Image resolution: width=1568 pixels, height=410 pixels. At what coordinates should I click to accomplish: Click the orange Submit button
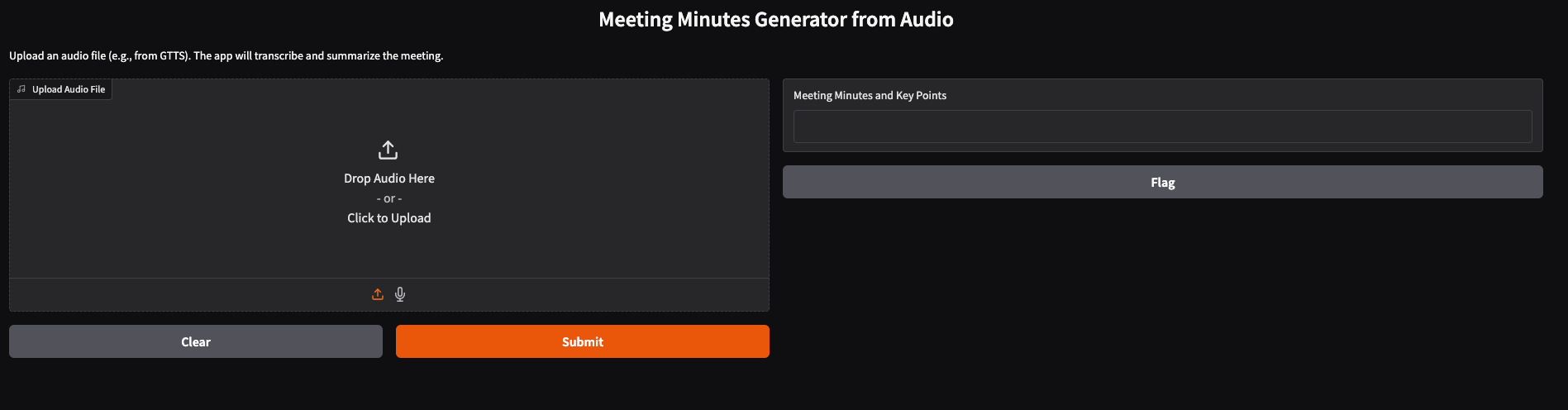point(583,341)
